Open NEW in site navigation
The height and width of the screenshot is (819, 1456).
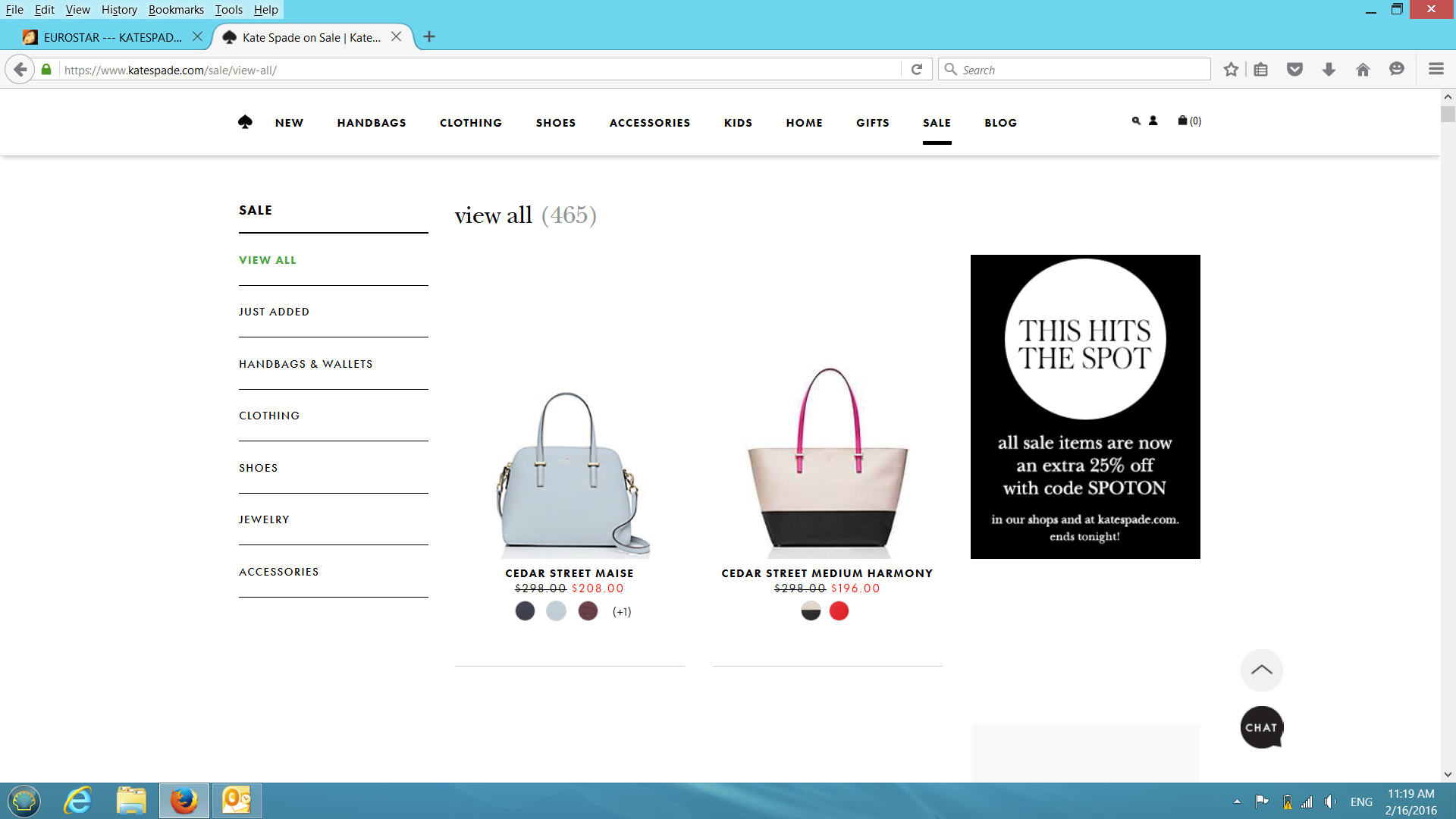pyautogui.click(x=289, y=123)
